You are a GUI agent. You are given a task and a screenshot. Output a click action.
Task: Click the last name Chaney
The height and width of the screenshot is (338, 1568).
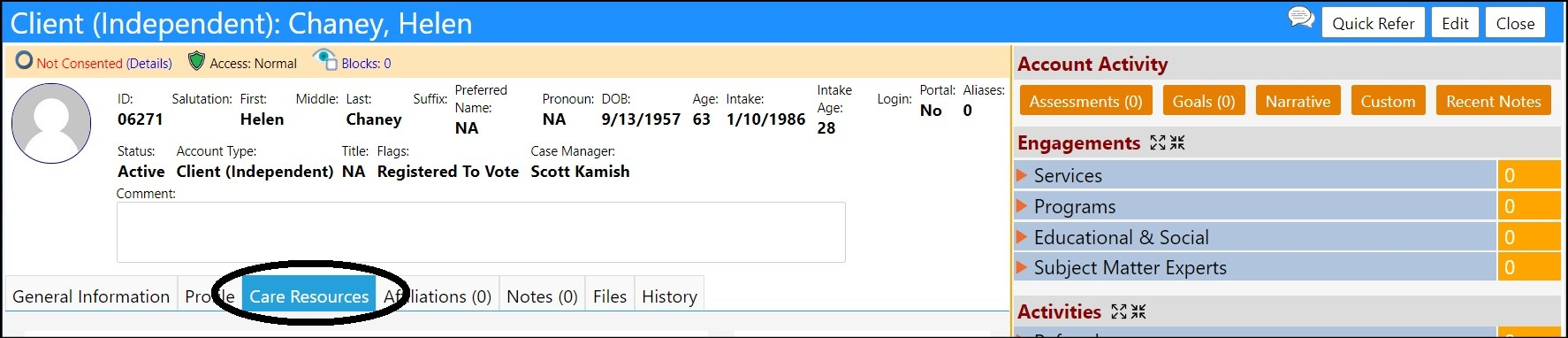pyautogui.click(x=374, y=119)
